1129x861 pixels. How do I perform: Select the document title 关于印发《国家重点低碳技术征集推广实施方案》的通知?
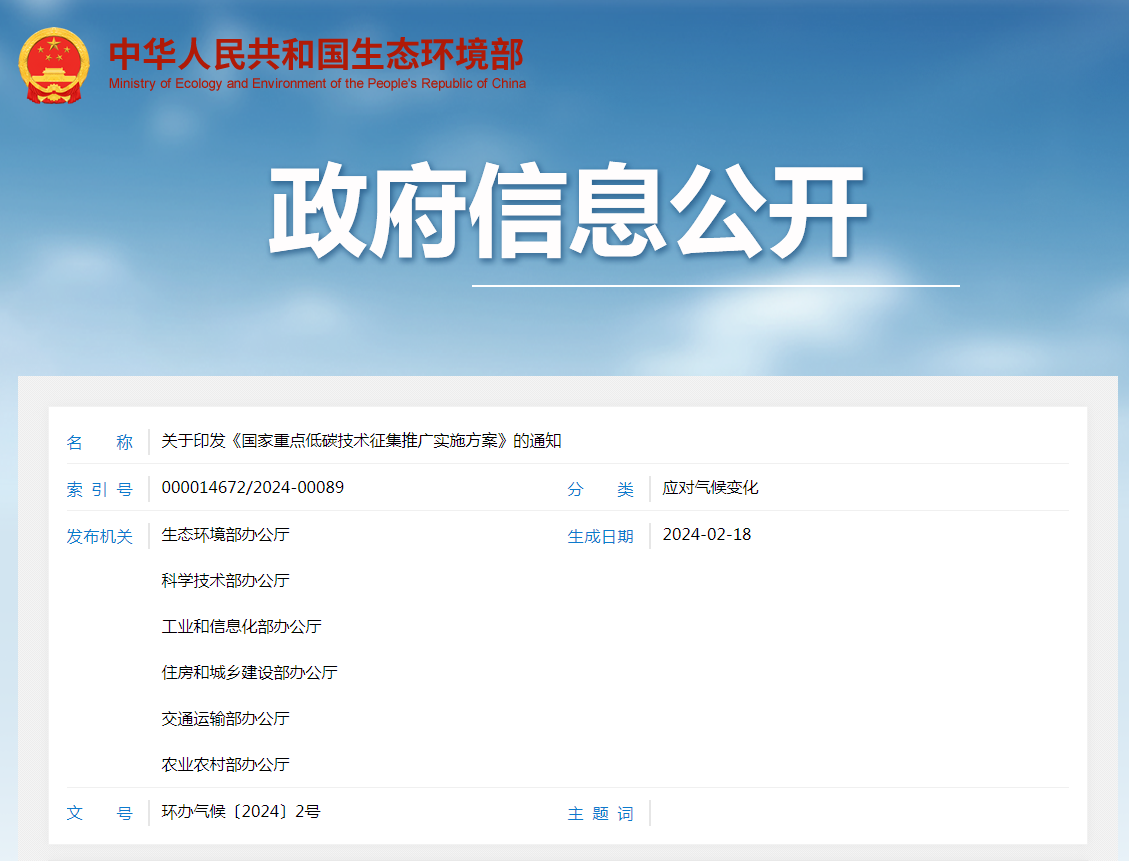[x=361, y=441]
